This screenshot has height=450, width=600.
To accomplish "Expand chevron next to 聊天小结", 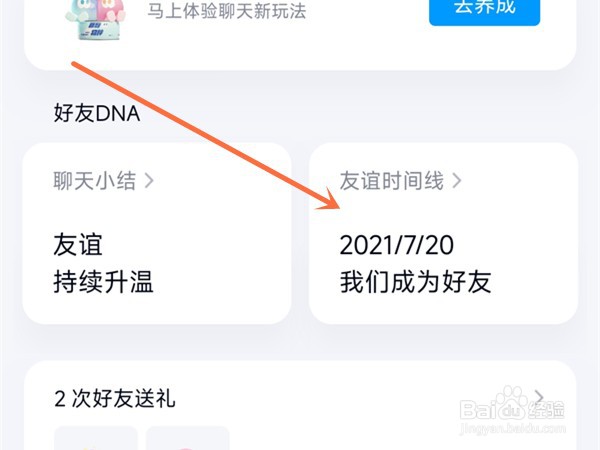I will [x=149, y=181].
